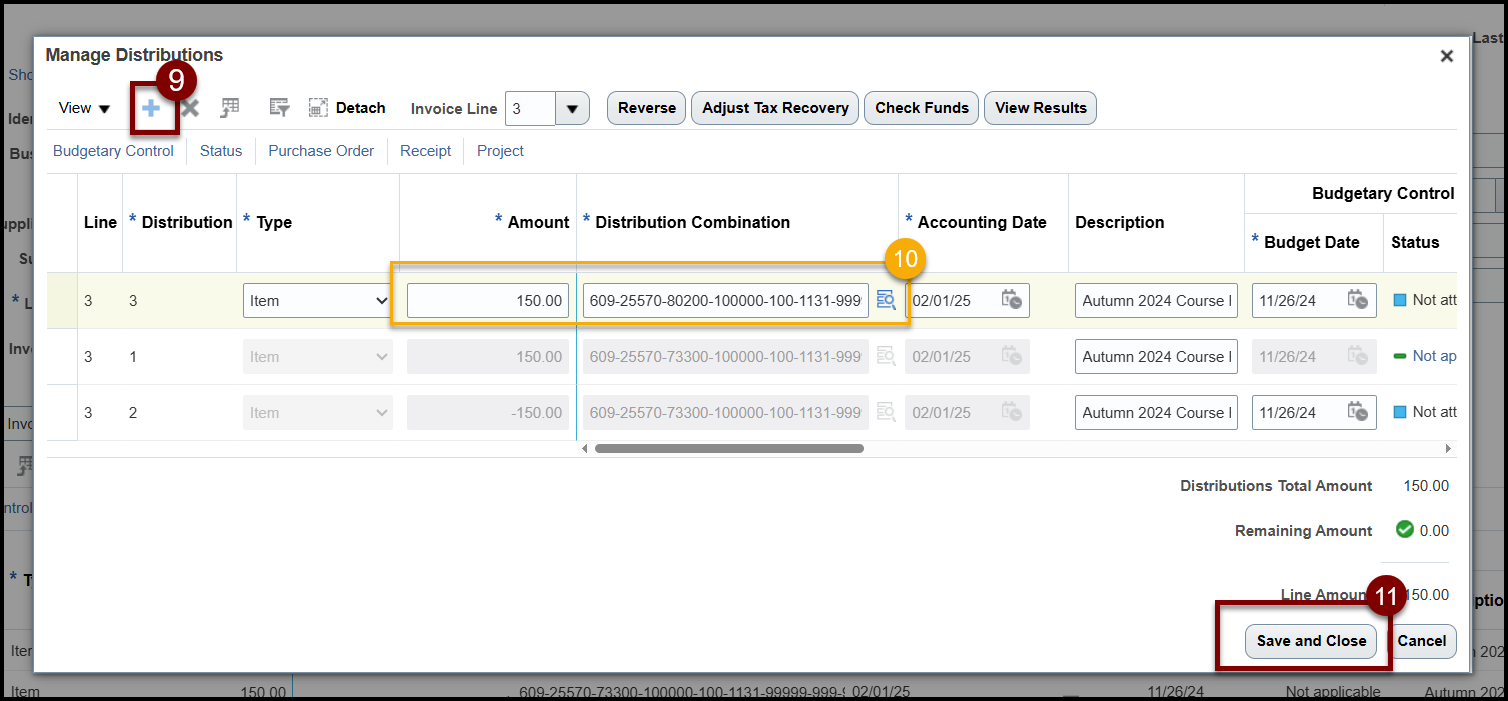This screenshot has height=701, width=1508.
Task: Click the Check Funds button
Action: click(x=922, y=108)
